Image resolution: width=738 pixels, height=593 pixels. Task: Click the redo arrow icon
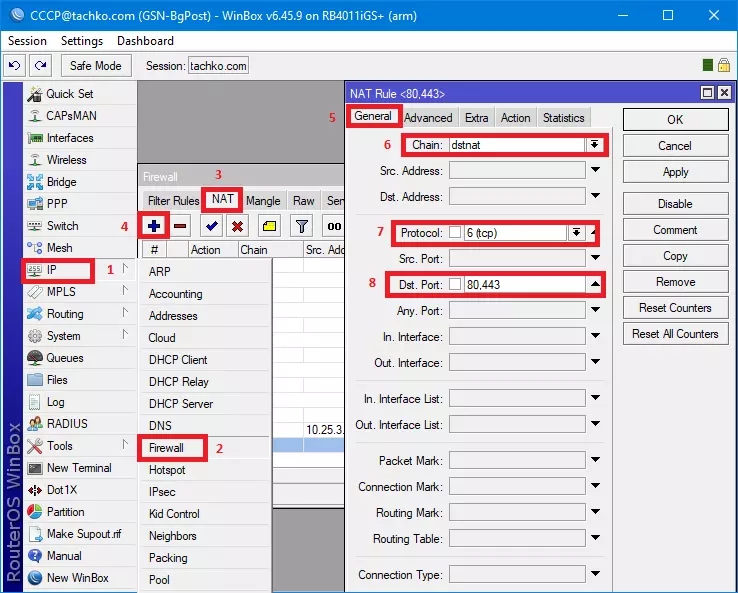(40, 66)
